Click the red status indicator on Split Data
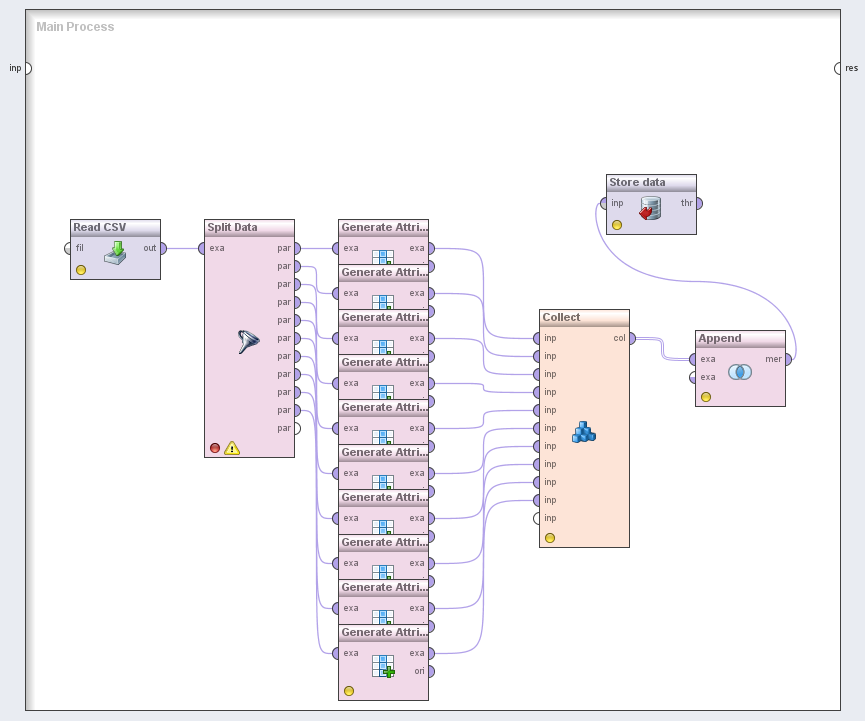Image resolution: width=865 pixels, height=721 pixels. (x=215, y=448)
